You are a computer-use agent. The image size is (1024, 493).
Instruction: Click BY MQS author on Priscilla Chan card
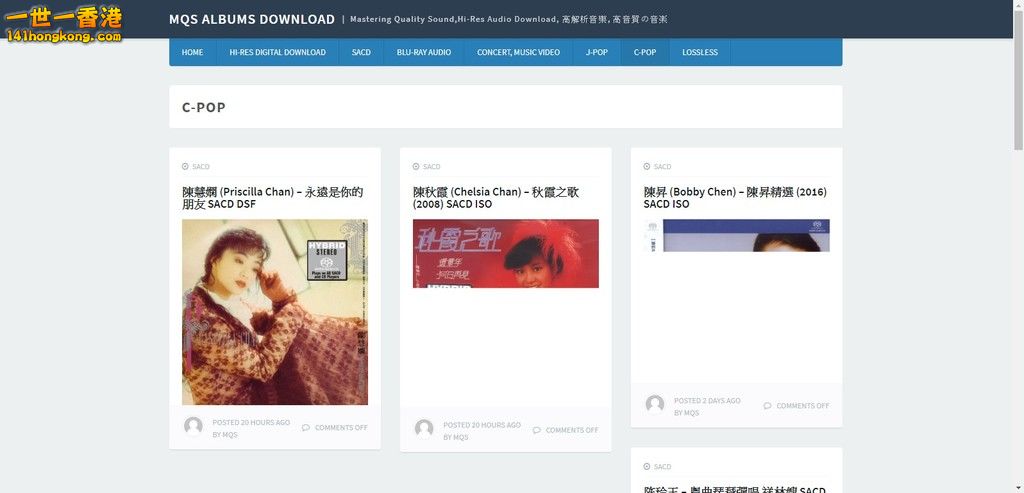click(x=225, y=435)
